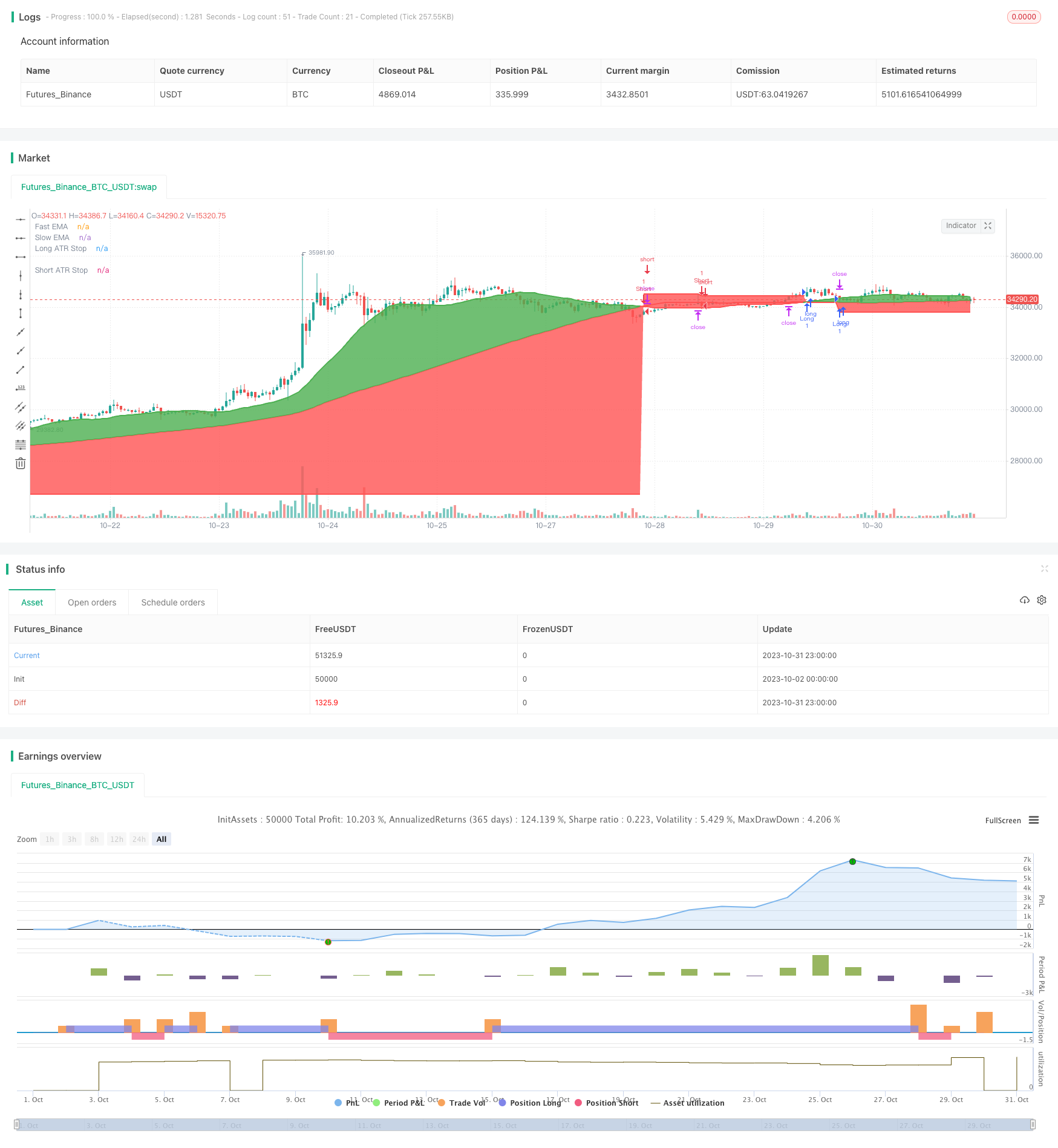This screenshot has height=1148, width=1058.
Task: Select the parallel channel drawing tool
Action: [x=21, y=407]
